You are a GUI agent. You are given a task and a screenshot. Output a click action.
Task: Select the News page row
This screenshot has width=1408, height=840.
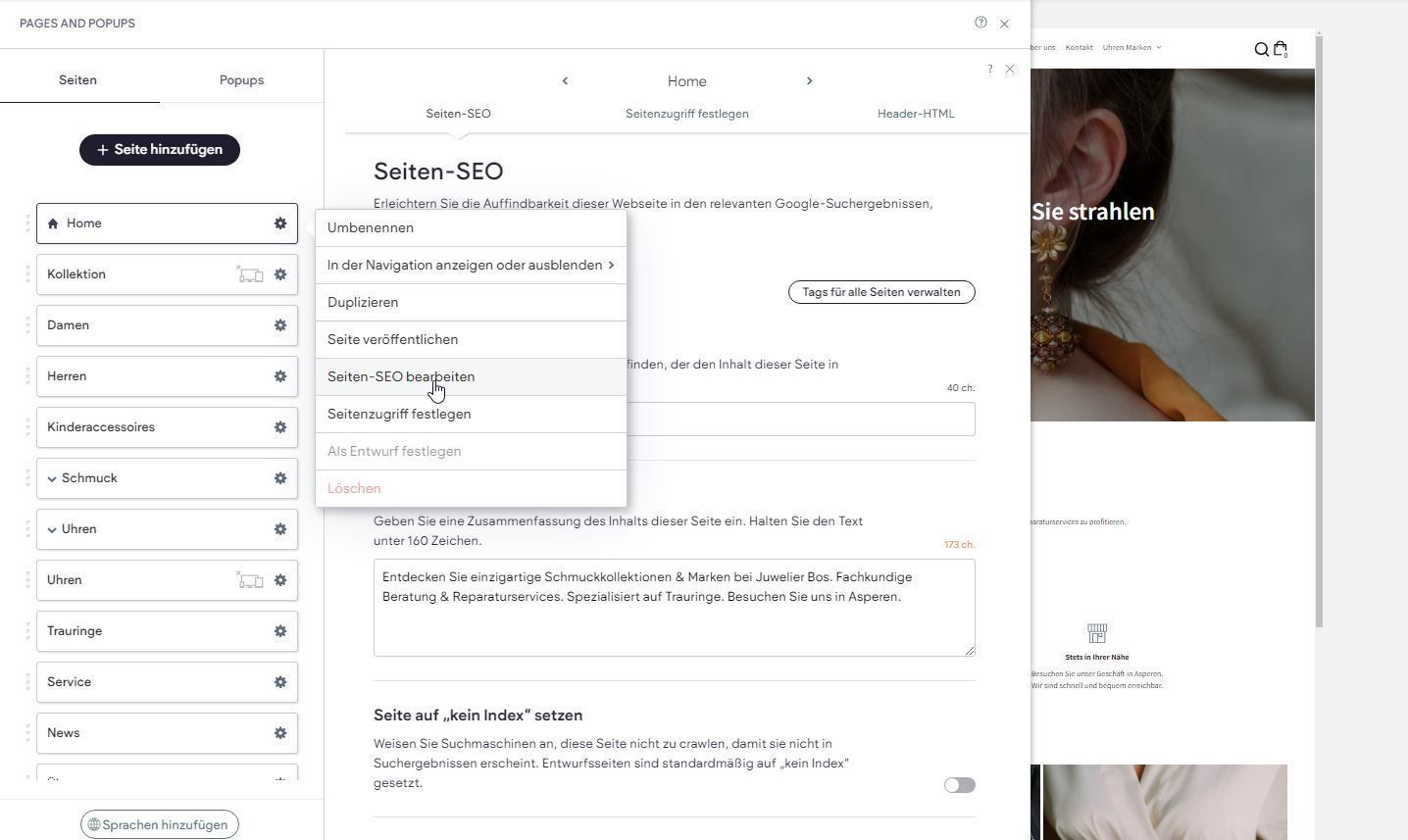(167, 733)
